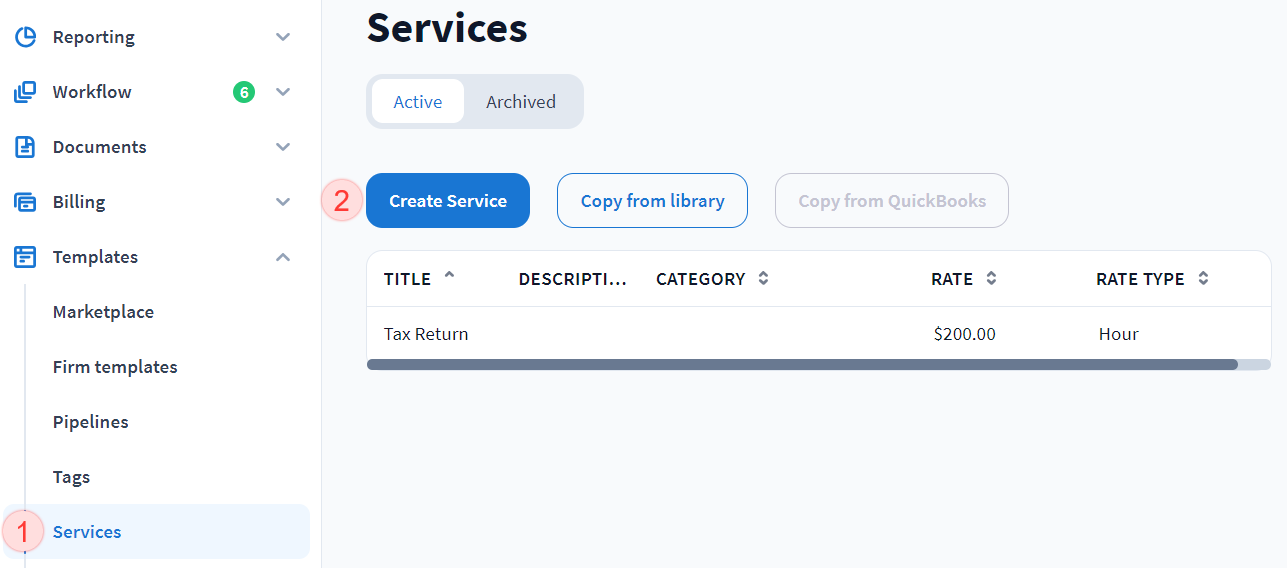Expand the Reporting menu chevron

click(x=283, y=37)
